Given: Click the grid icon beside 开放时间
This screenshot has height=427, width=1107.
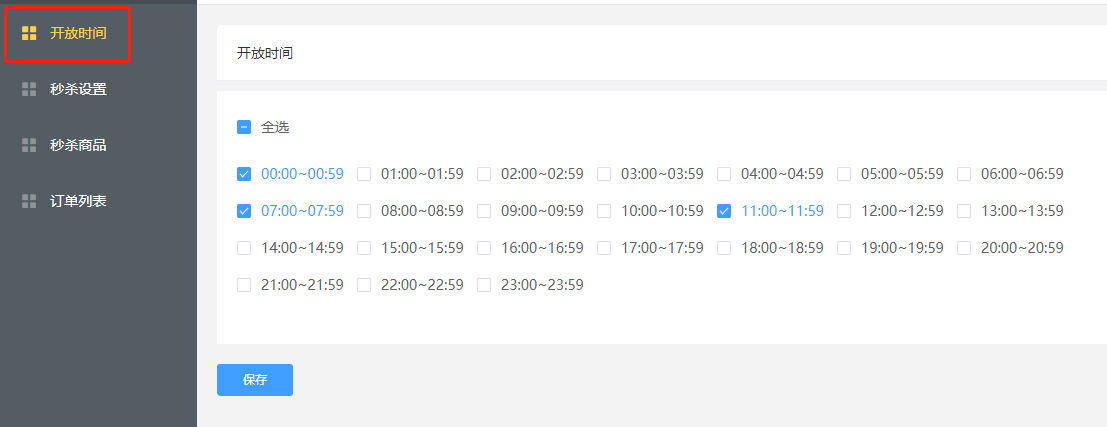Looking at the screenshot, I should pos(29,33).
